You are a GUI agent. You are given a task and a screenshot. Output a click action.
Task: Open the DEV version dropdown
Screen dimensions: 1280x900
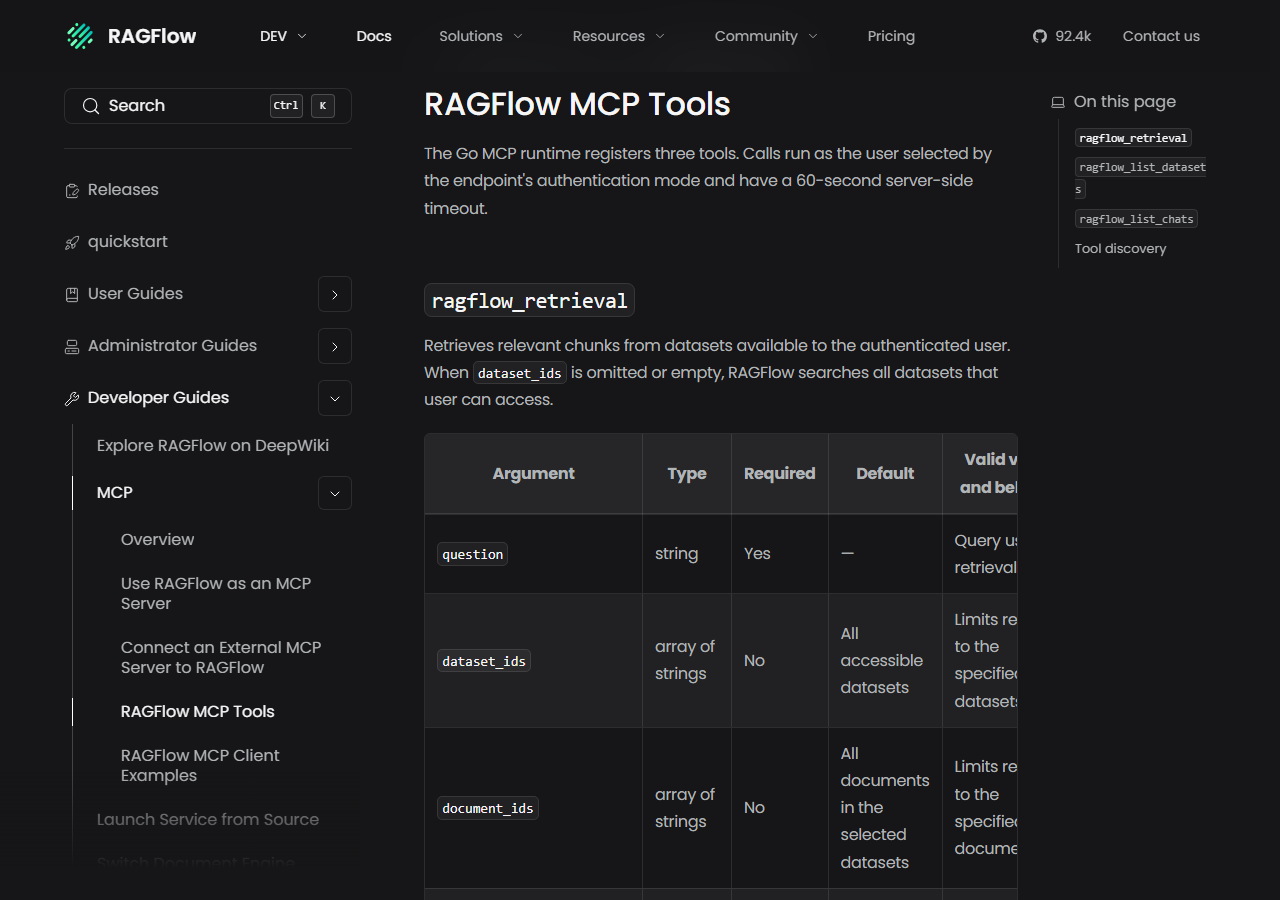283,36
